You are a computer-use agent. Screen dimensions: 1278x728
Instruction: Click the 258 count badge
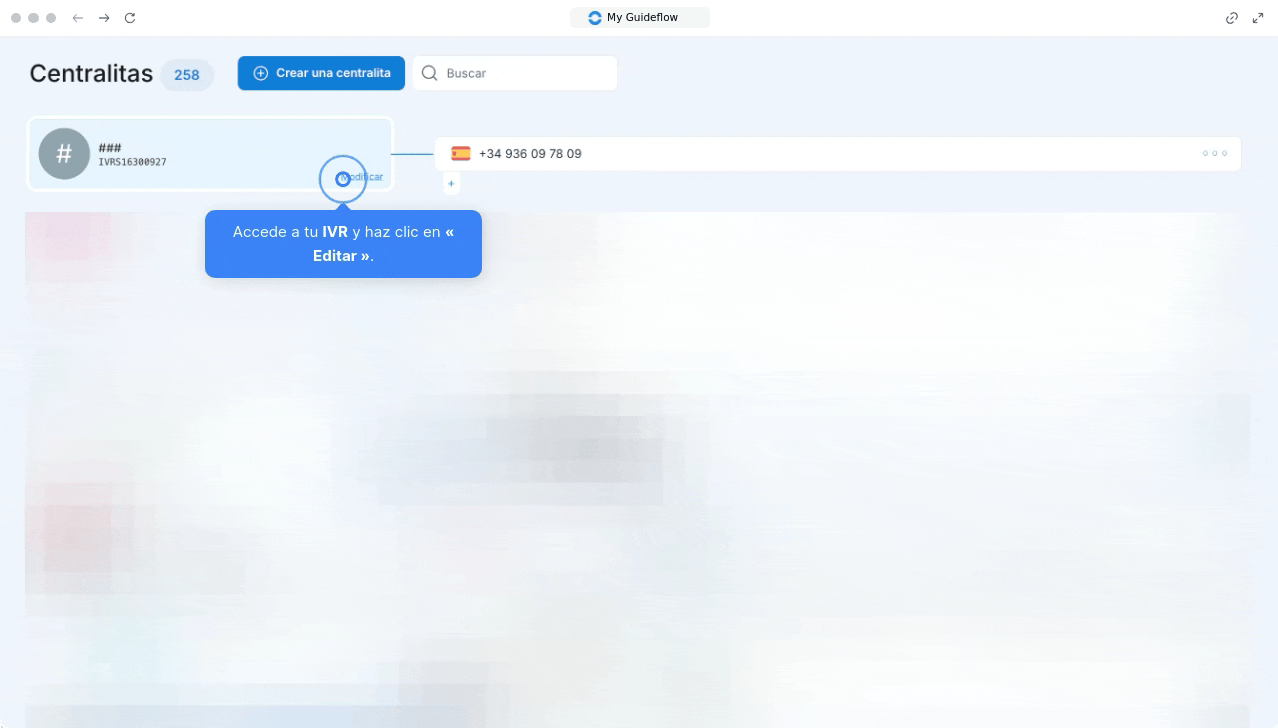(187, 75)
